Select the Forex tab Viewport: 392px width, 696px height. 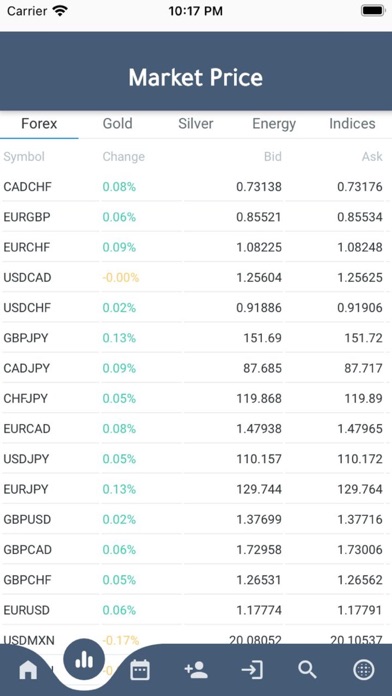coord(39,123)
